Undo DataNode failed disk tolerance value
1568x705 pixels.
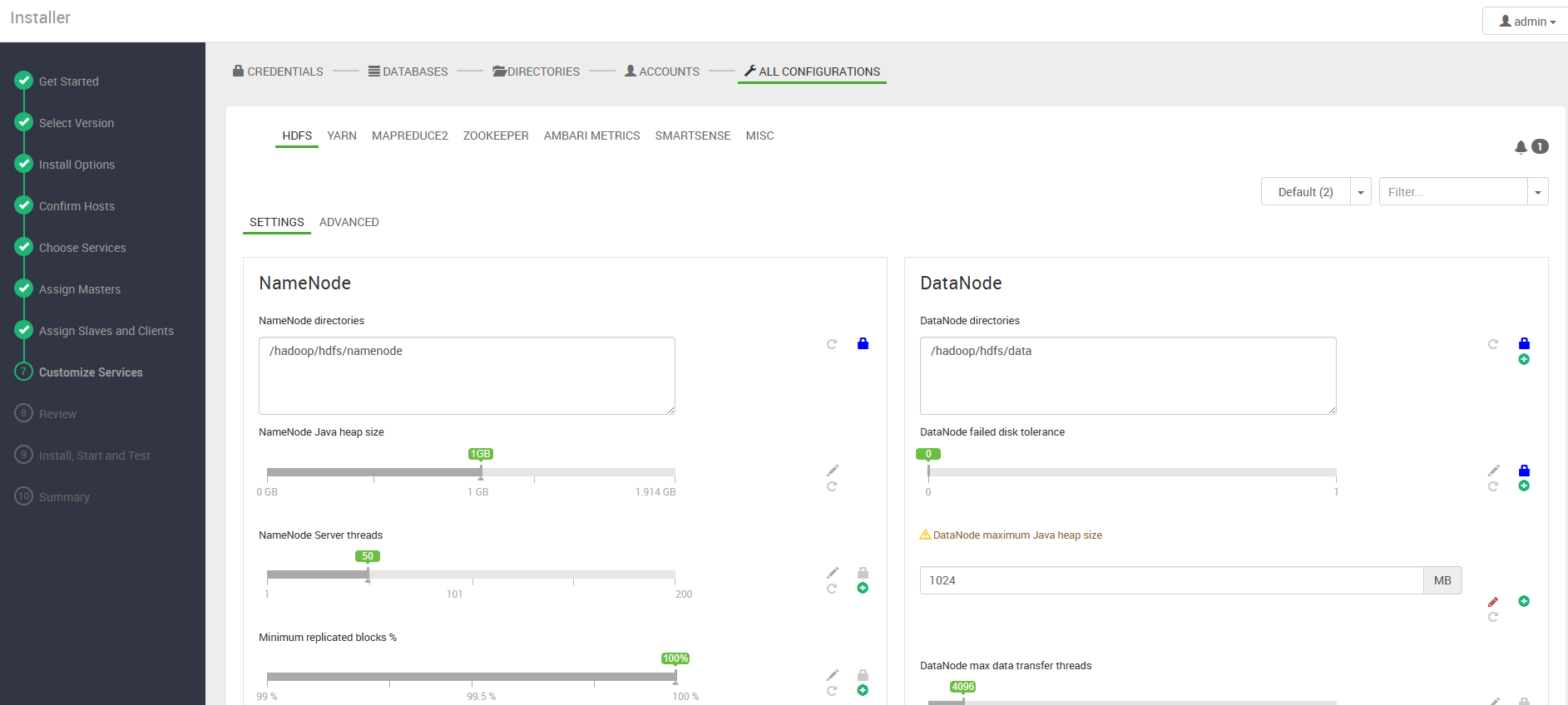pos(1493,486)
